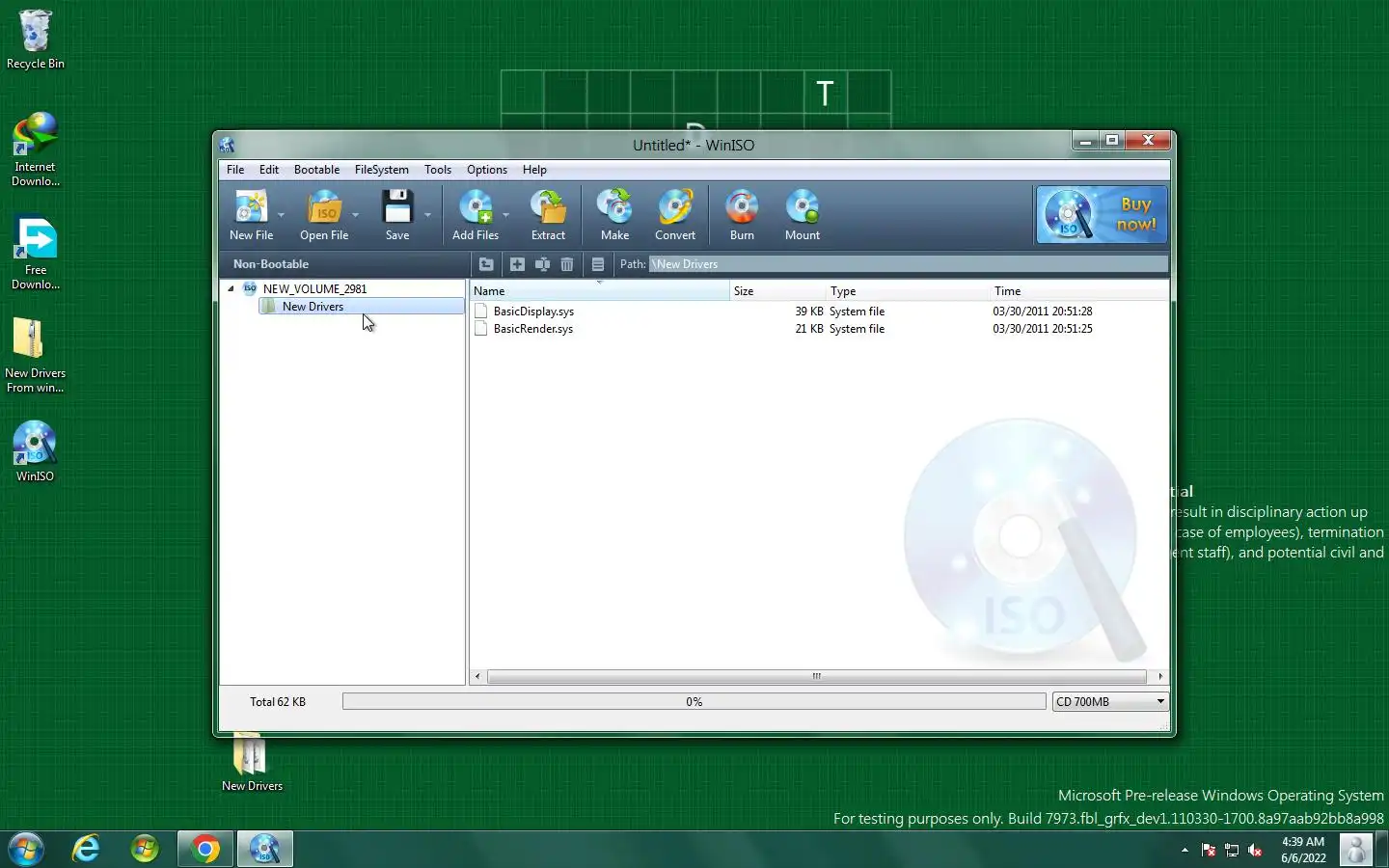Select NEW_VOLUME_2981 in the tree

point(314,288)
